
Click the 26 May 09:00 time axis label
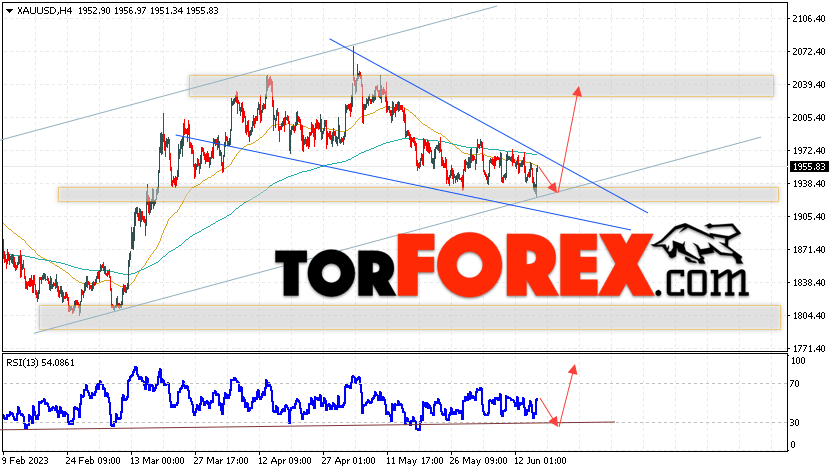tap(477, 460)
